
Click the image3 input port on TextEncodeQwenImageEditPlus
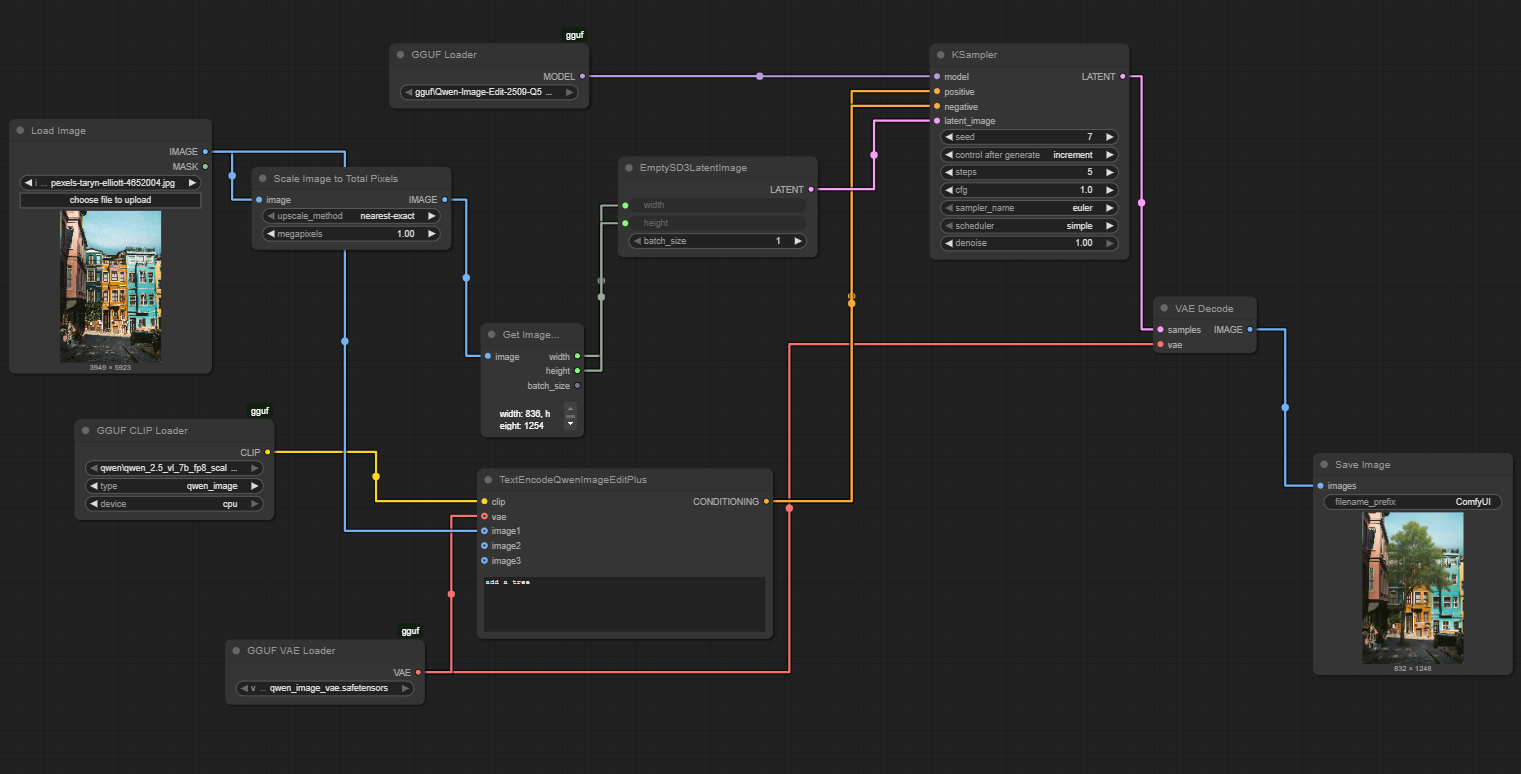(484, 561)
